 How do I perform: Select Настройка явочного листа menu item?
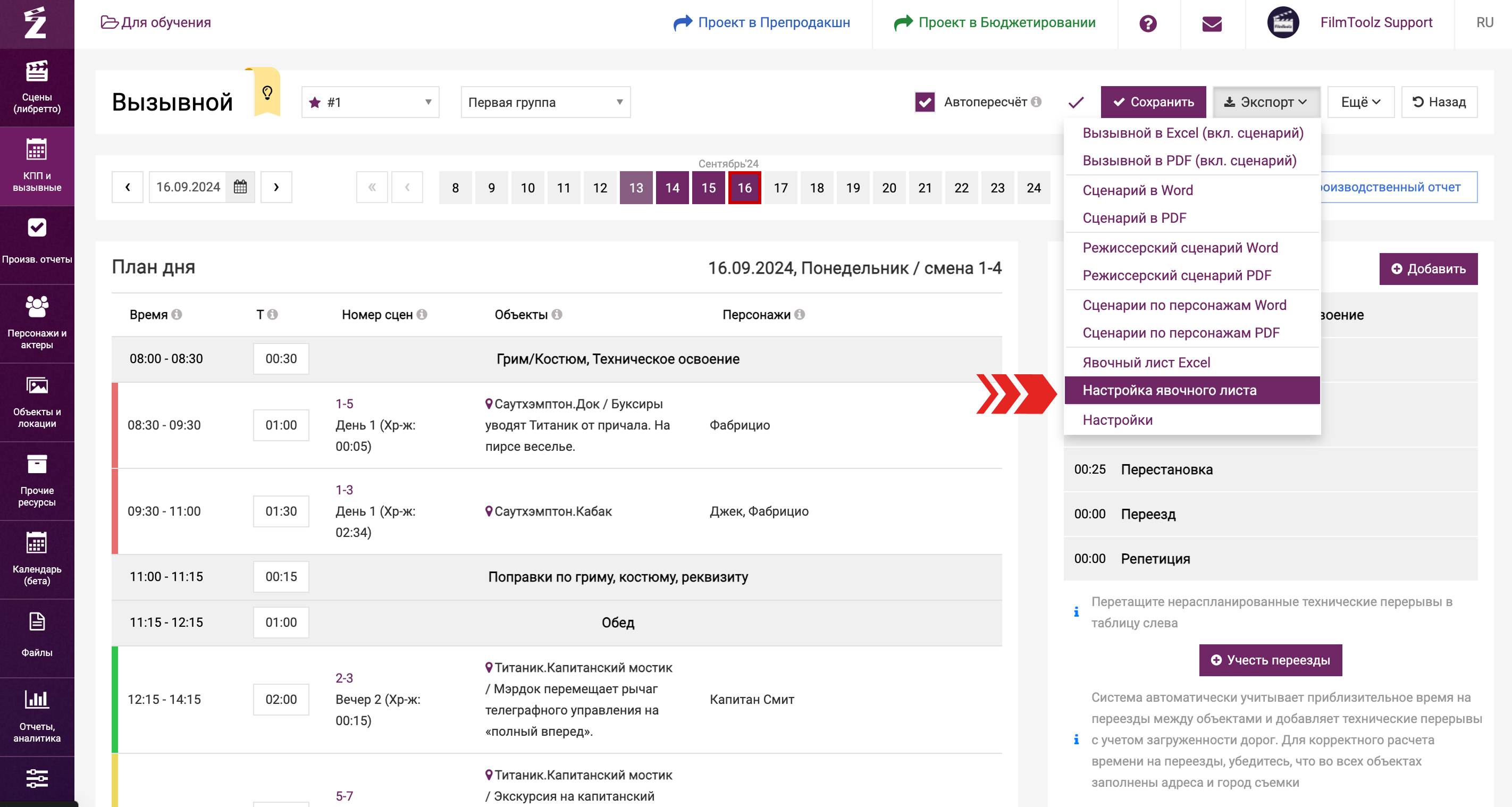[x=1169, y=390]
